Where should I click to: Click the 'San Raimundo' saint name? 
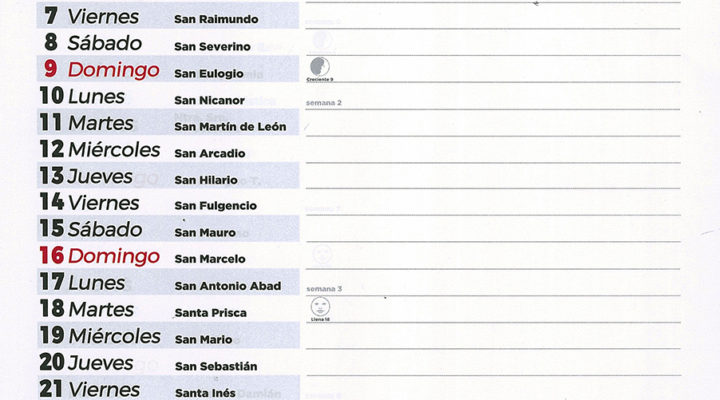click(216, 19)
